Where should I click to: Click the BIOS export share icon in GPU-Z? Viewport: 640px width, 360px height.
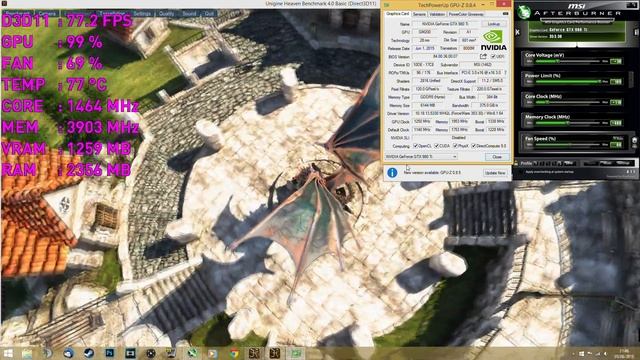tap(483, 56)
